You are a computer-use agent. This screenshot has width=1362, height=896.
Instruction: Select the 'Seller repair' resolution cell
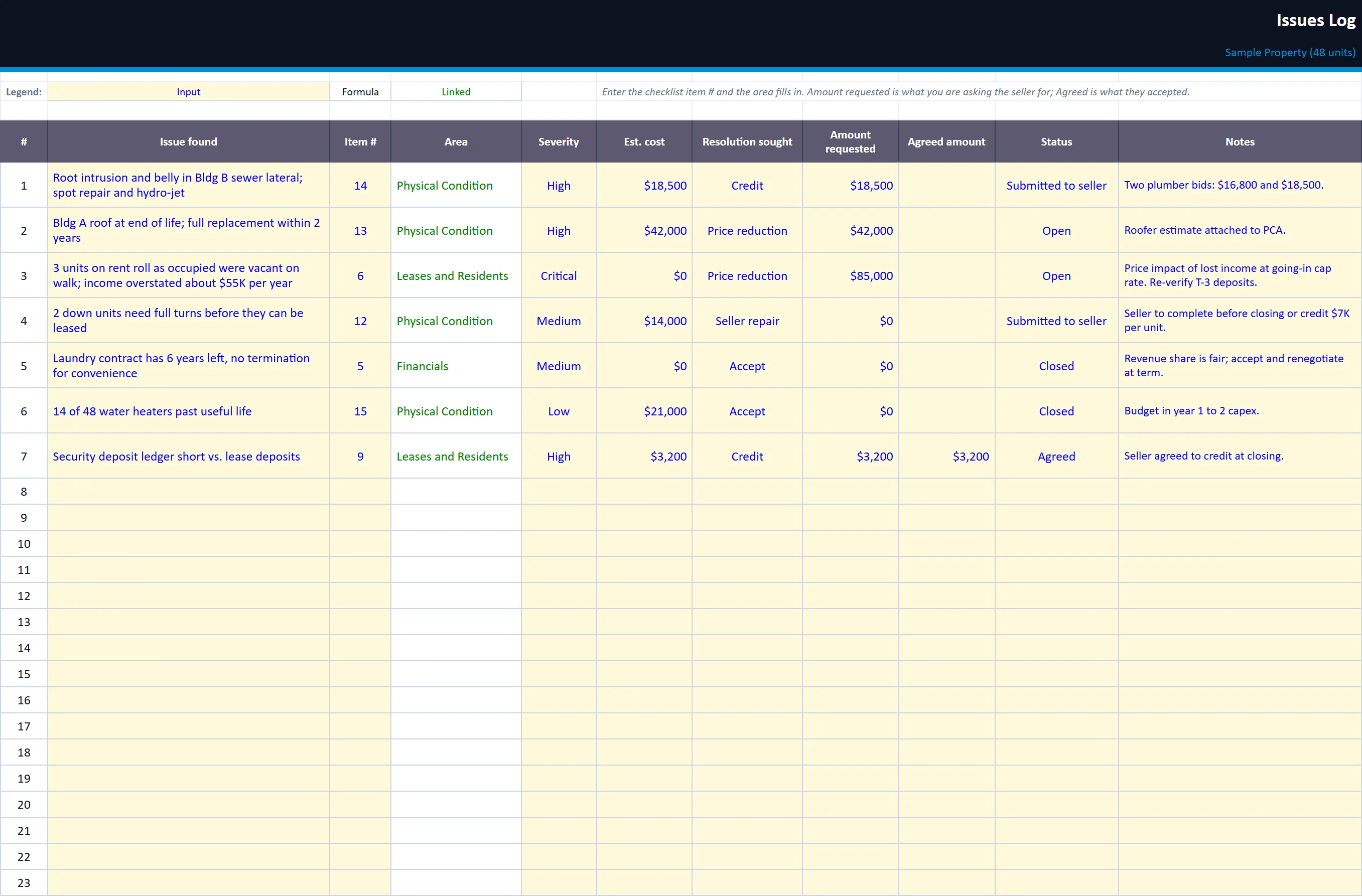[x=747, y=321]
